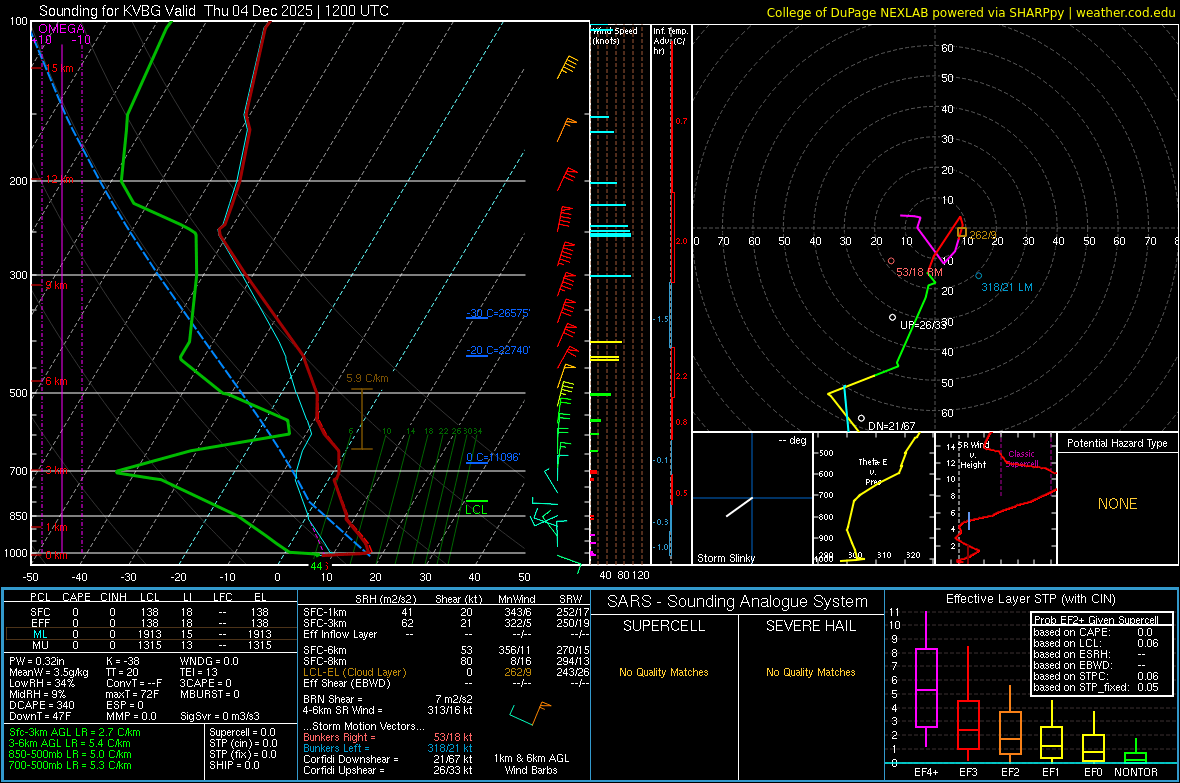Click the SHIP = 0.0 value
Screen dimensions: 1180x783
(x=234, y=765)
